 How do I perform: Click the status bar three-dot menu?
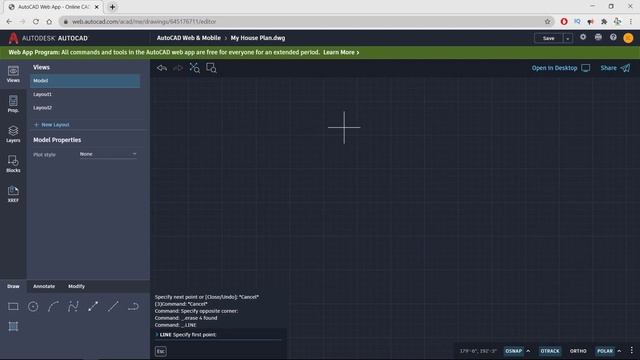point(631,351)
